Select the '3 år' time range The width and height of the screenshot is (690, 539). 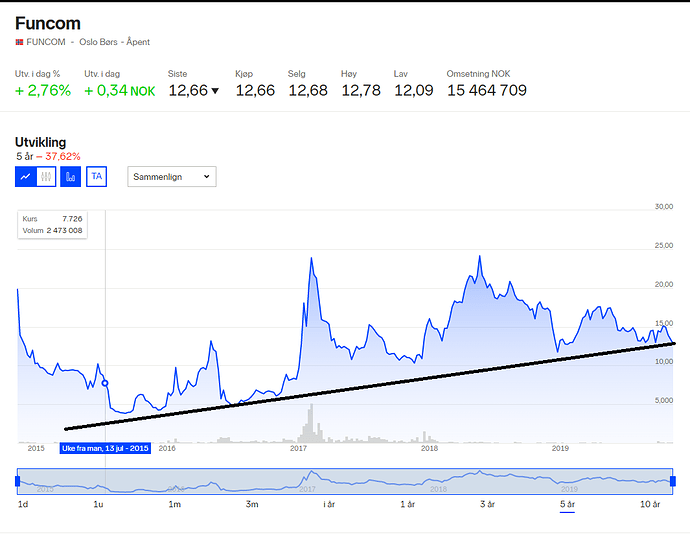click(487, 504)
